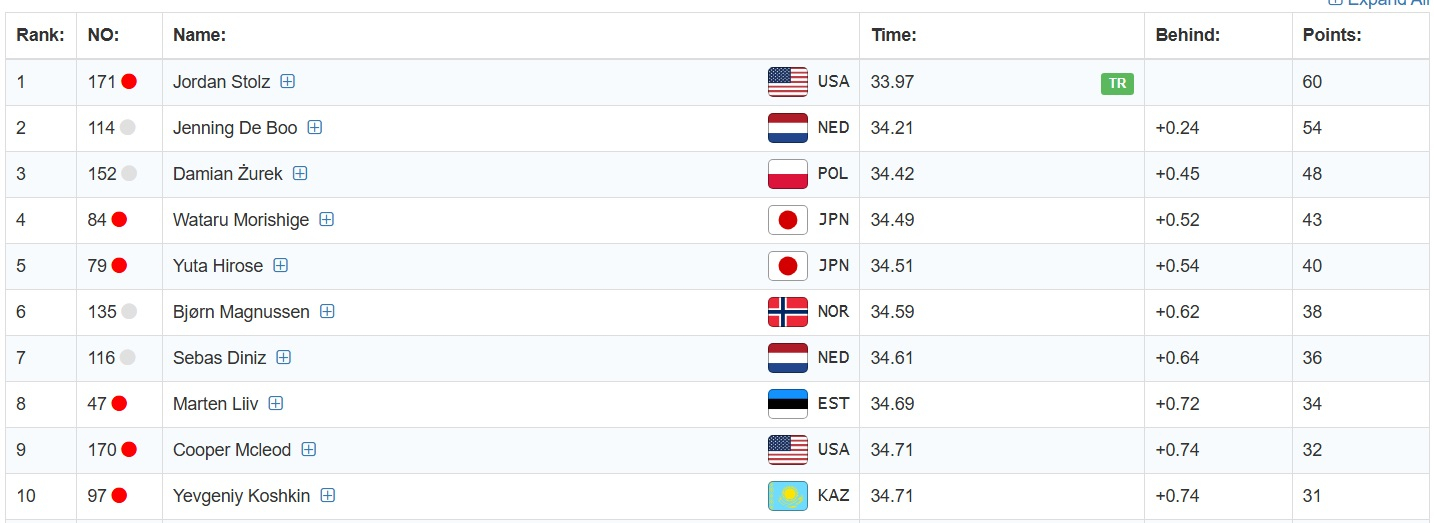Viewport: 1434px width, 523px height.
Task: Click plus icon beside Yevgeniy Koshkin
Action: (327, 495)
